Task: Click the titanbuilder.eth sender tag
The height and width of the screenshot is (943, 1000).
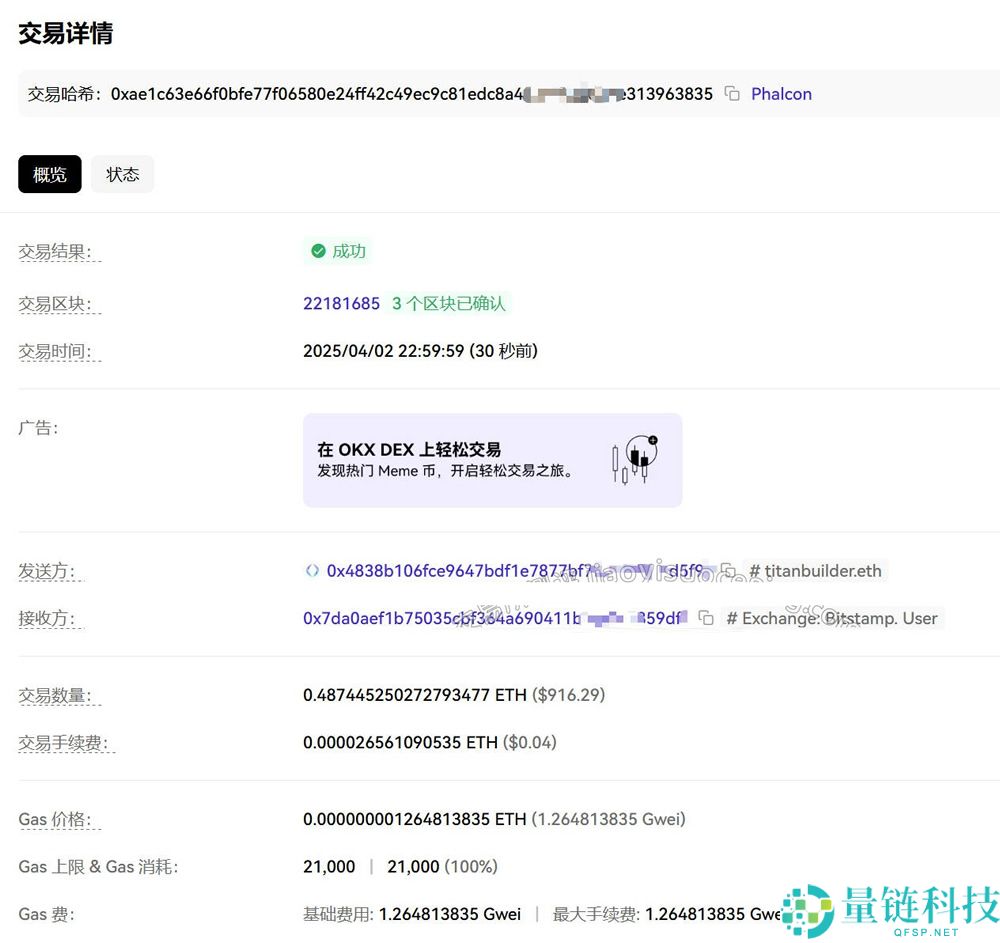Action: 815,571
